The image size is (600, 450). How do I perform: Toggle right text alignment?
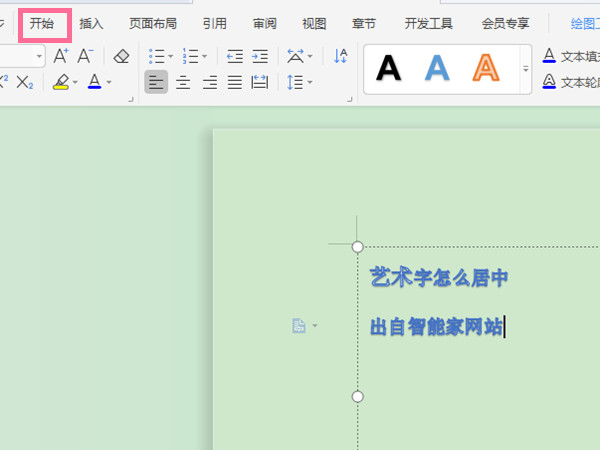pos(208,83)
